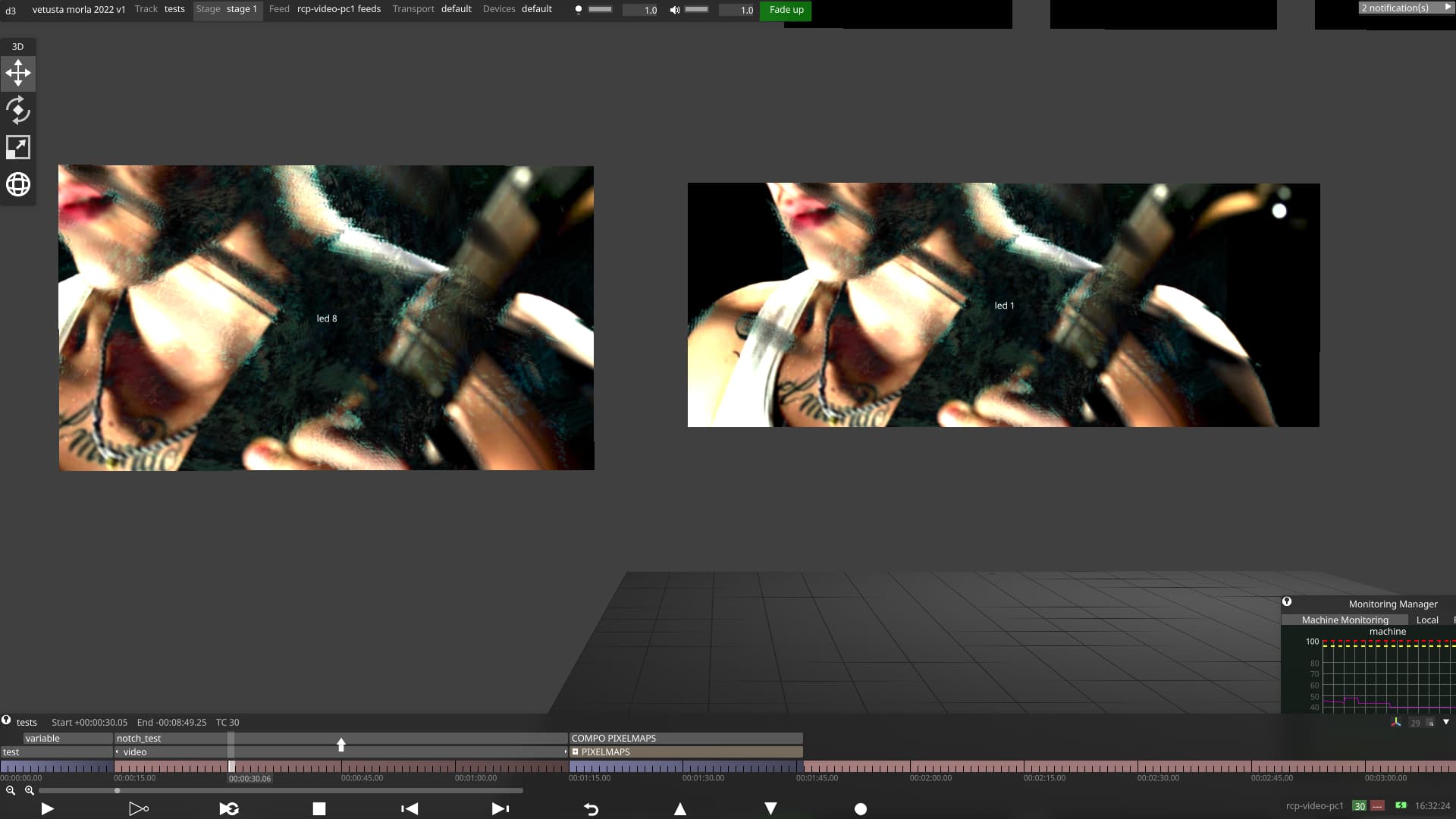Viewport: 1456px width, 819px height.
Task: Click the tests track name label
Action: click(27, 723)
